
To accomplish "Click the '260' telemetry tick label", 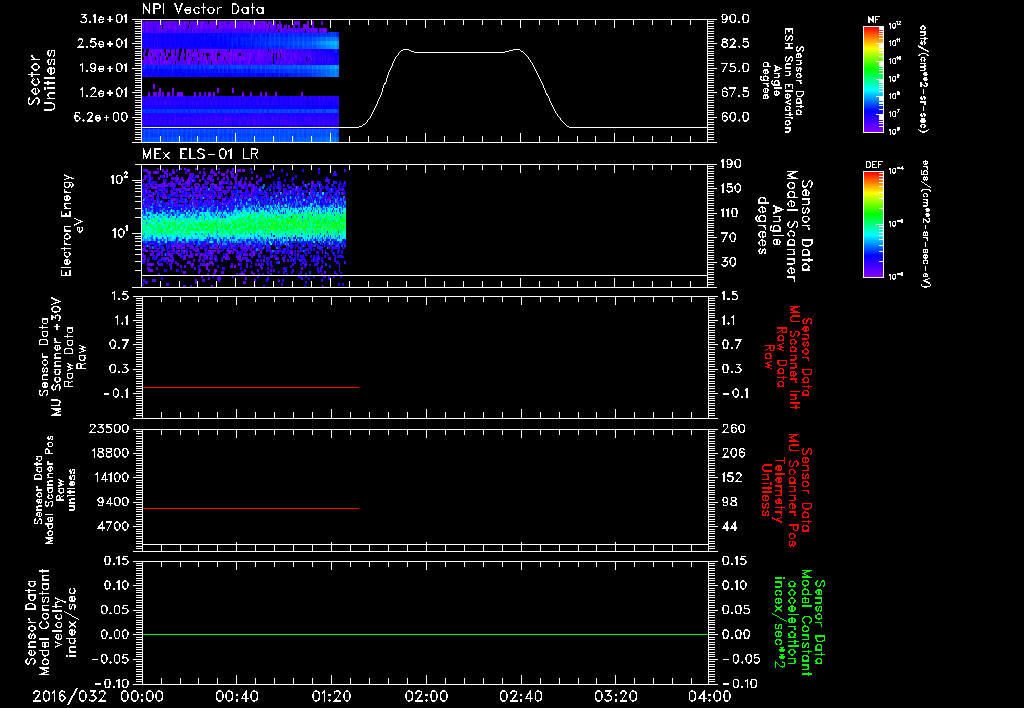I will pyautogui.click(x=732, y=428).
